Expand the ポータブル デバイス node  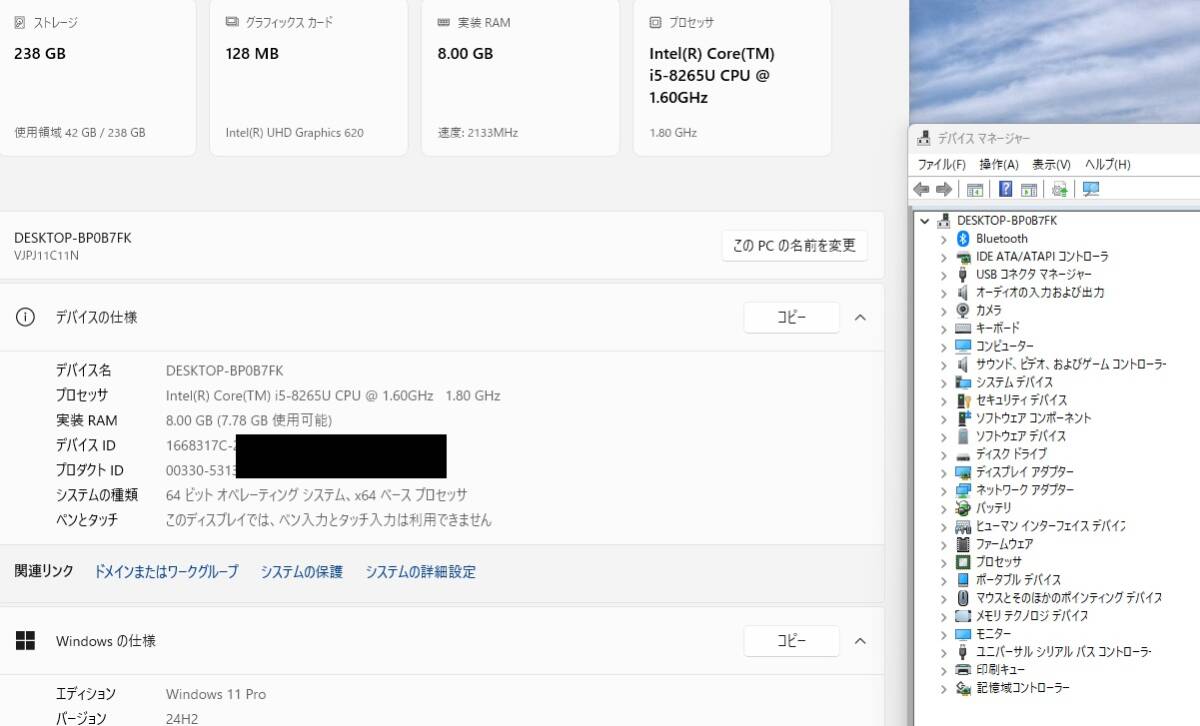point(943,580)
